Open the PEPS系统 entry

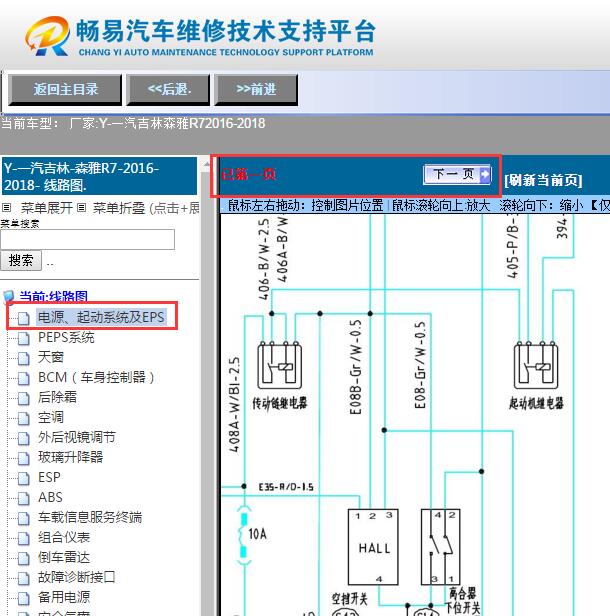pos(66,337)
